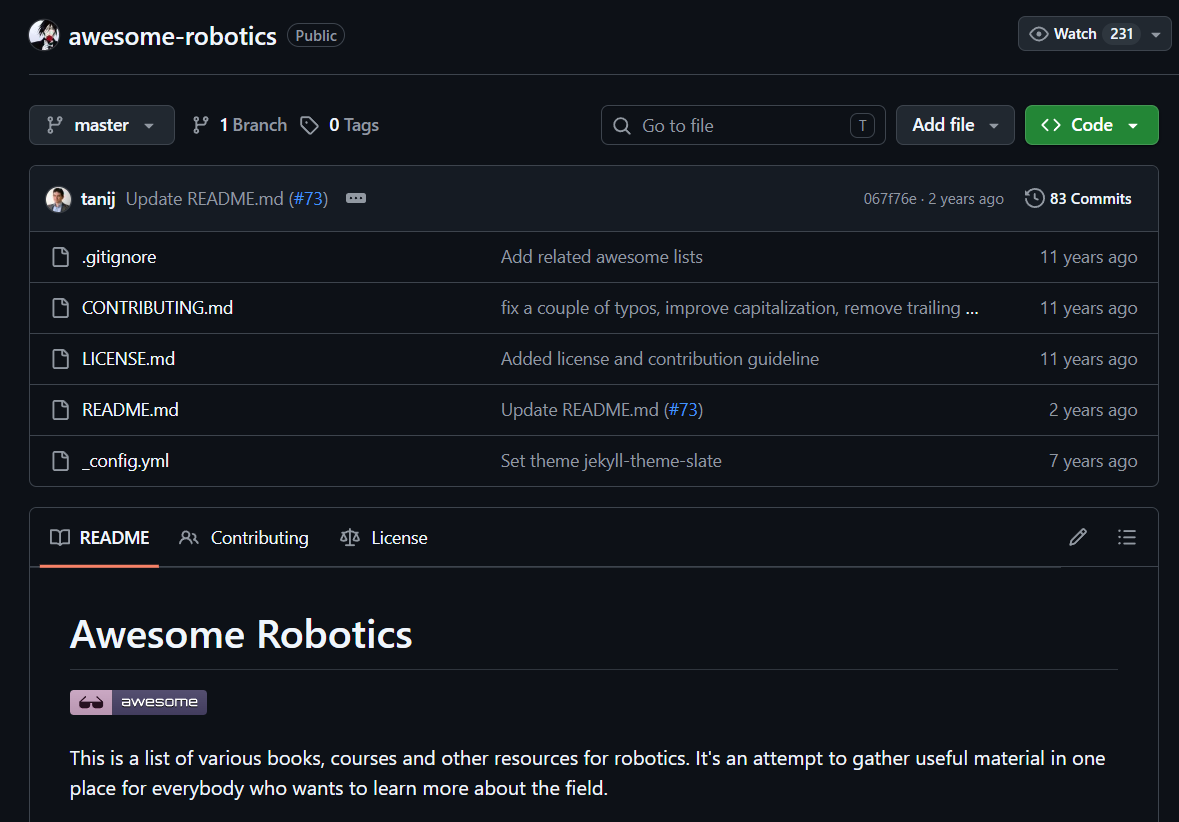Image resolution: width=1179 pixels, height=822 pixels.
Task: Click '2 years ago' in the README.md row
Action: click(x=1093, y=410)
